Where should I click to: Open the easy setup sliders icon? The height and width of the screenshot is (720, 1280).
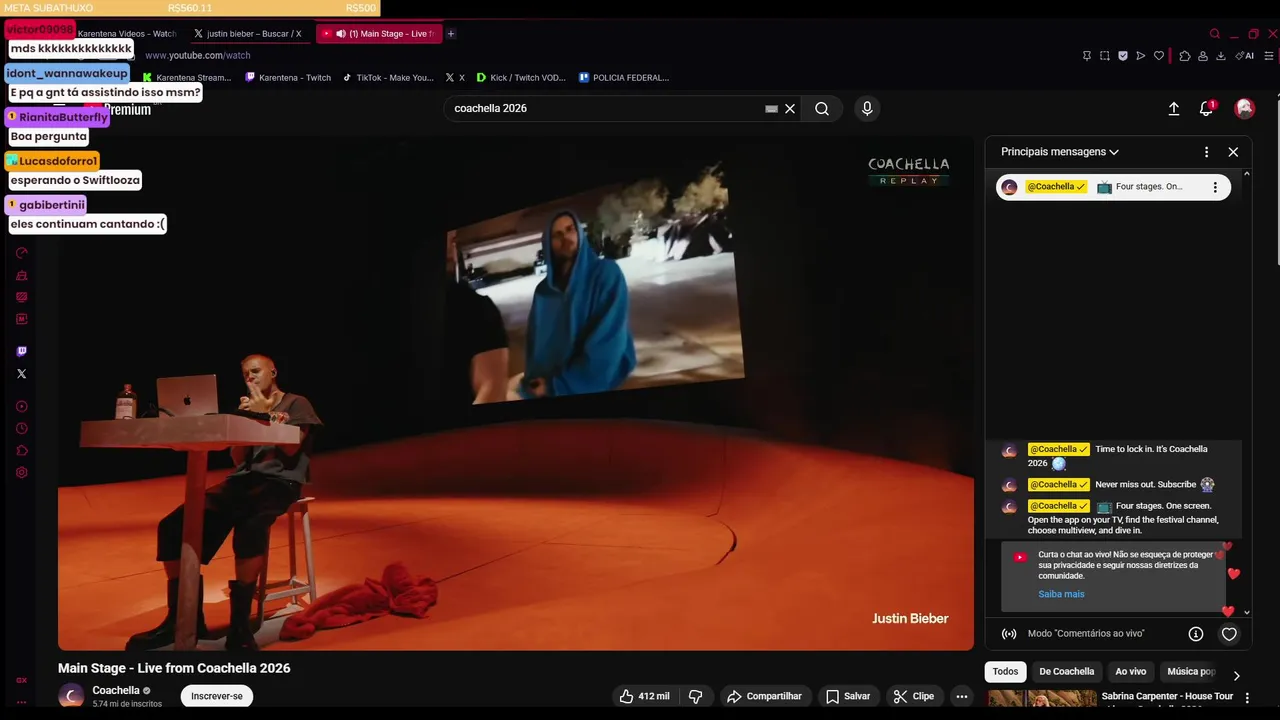click(x=1269, y=56)
